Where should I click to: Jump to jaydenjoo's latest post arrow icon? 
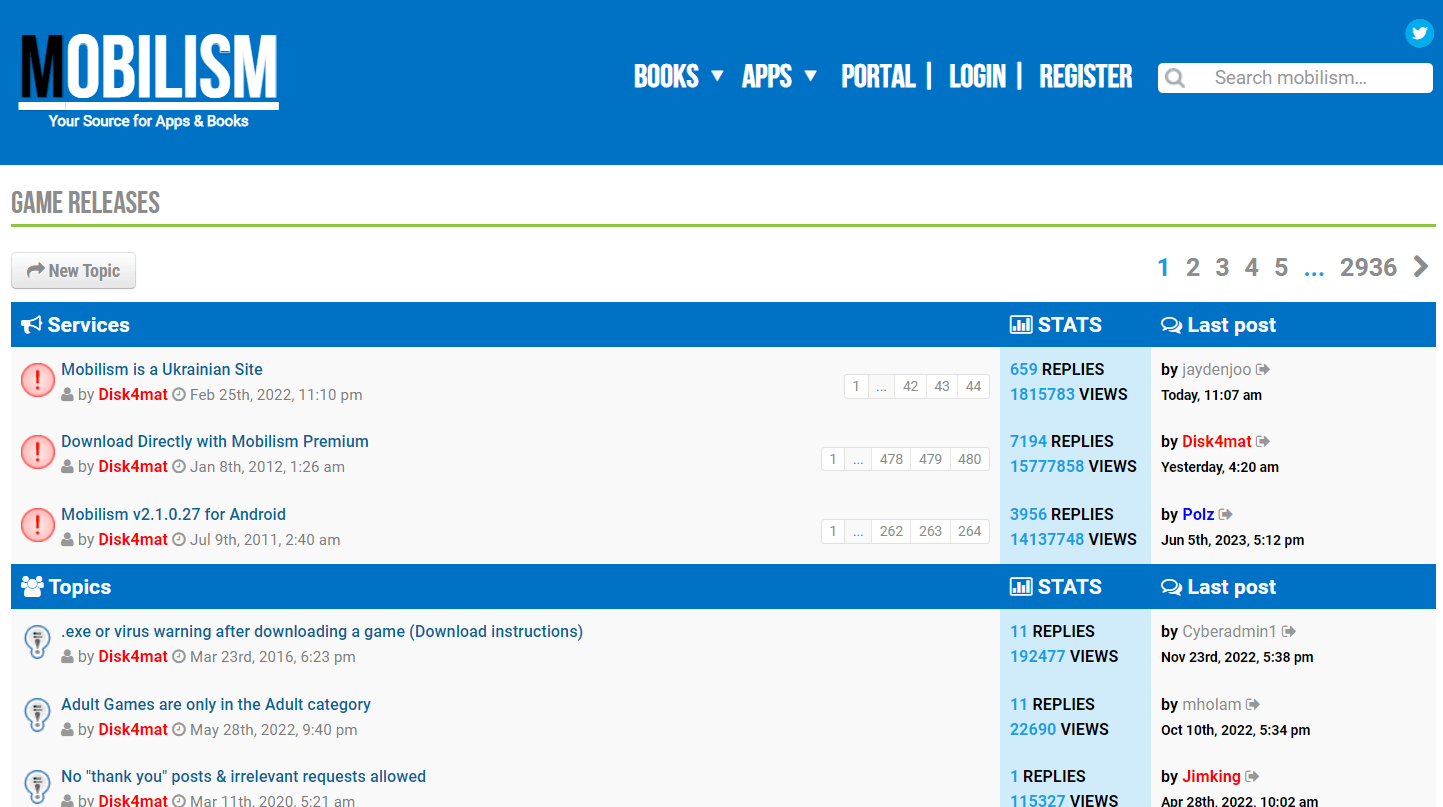1263,370
